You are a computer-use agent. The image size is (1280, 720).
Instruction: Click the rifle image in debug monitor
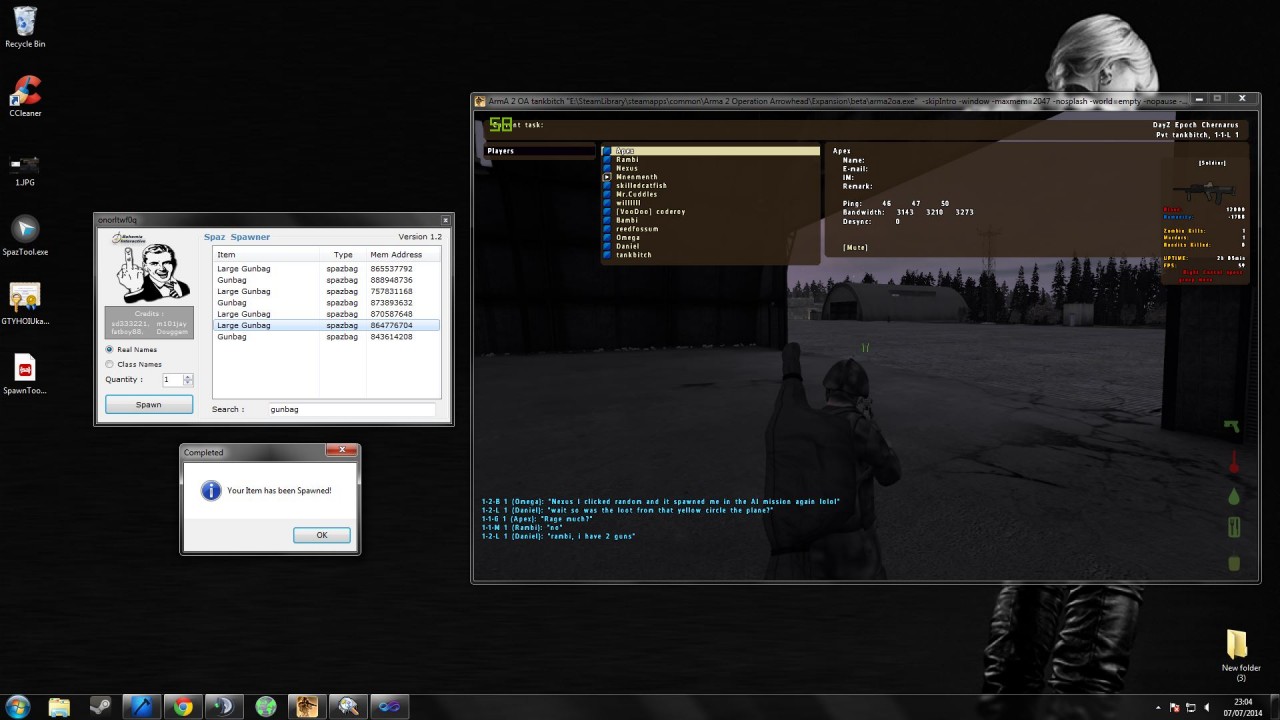[1202, 191]
